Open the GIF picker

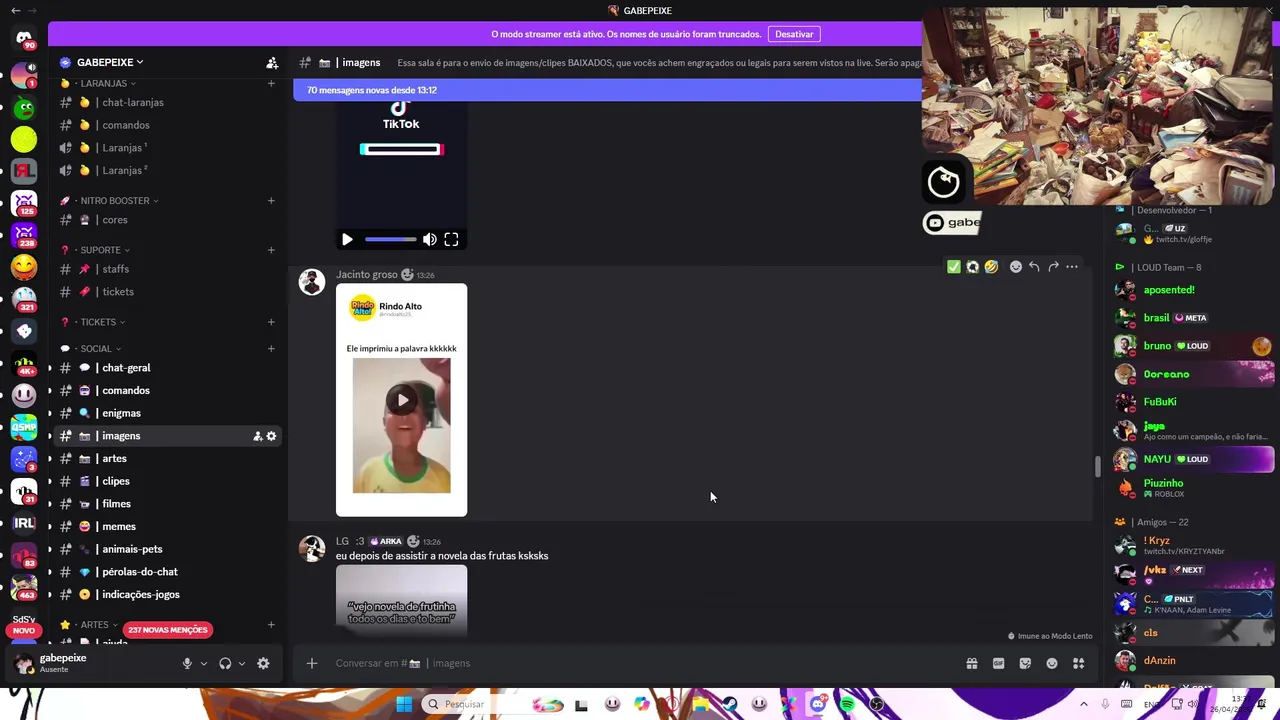(998, 663)
